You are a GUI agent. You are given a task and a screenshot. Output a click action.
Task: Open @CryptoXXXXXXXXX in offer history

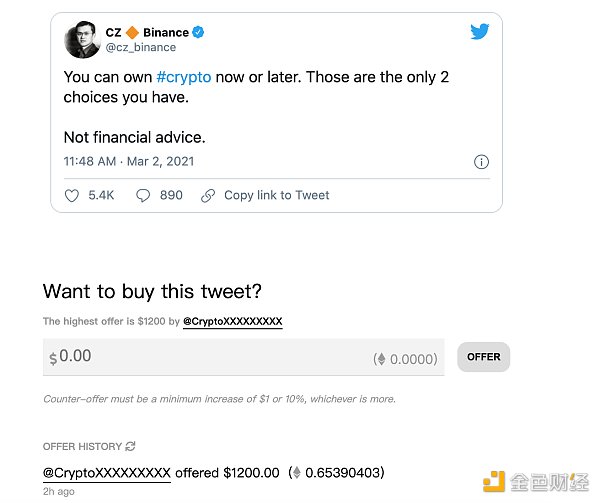tap(107, 473)
